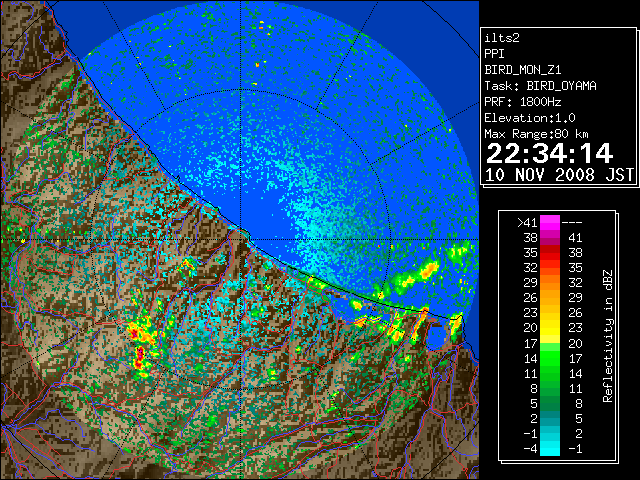The width and height of the screenshot is (640, 480).
Task: Pick the bright green band of the color scale
Action: point(550,358)
